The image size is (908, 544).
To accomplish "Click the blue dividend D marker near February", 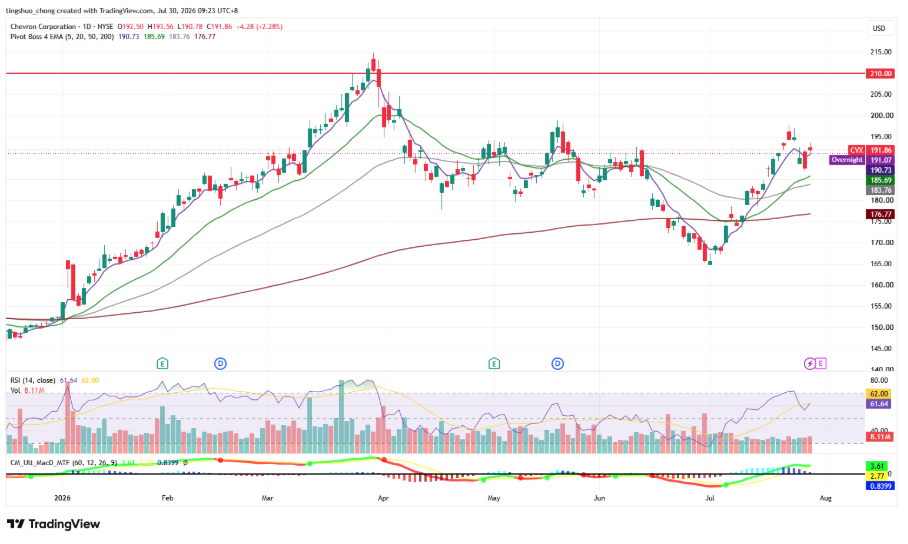I will tap(220, 364).
